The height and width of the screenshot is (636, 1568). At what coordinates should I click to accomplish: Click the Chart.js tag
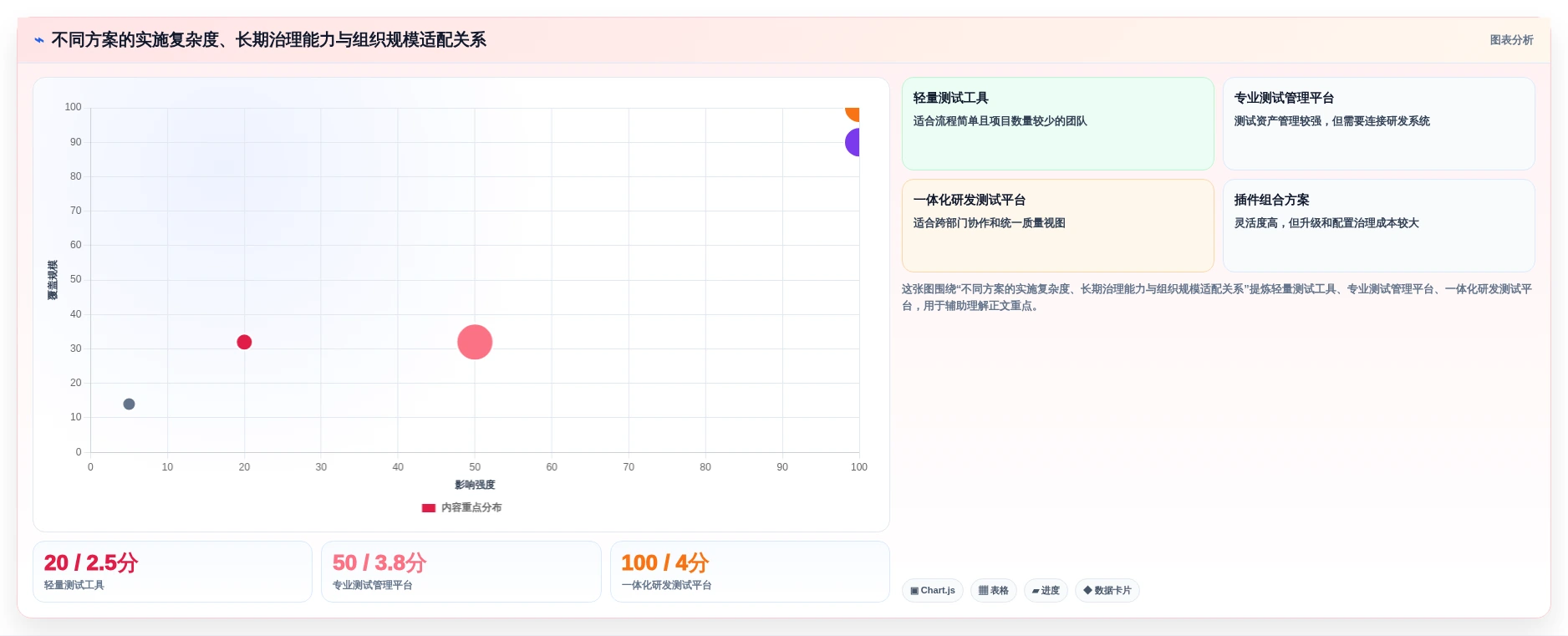pos(933,590)
